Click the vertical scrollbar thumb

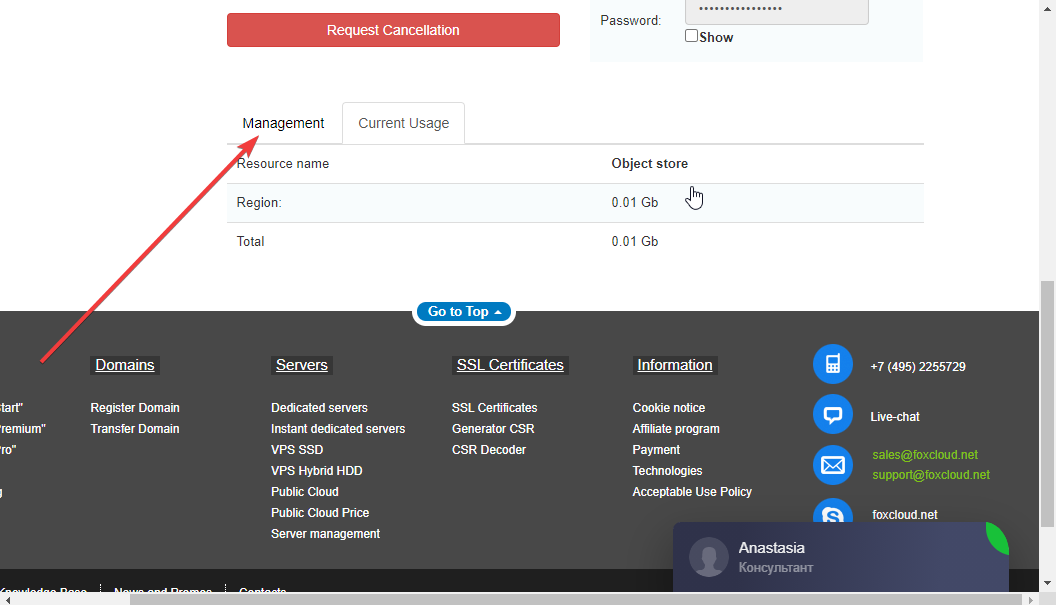pyautogui.click(x=1047, y=400)
